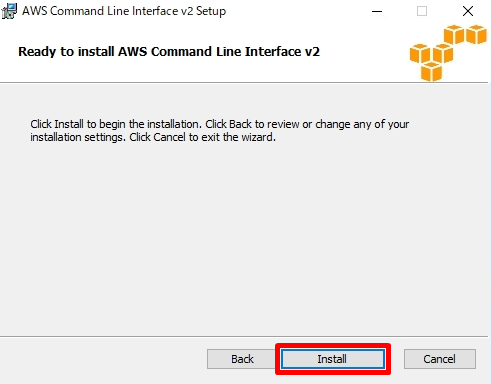Cancel the AWS CLI setup wizard
This screenshot has height=384, width=491.
[x=440, y=359]
